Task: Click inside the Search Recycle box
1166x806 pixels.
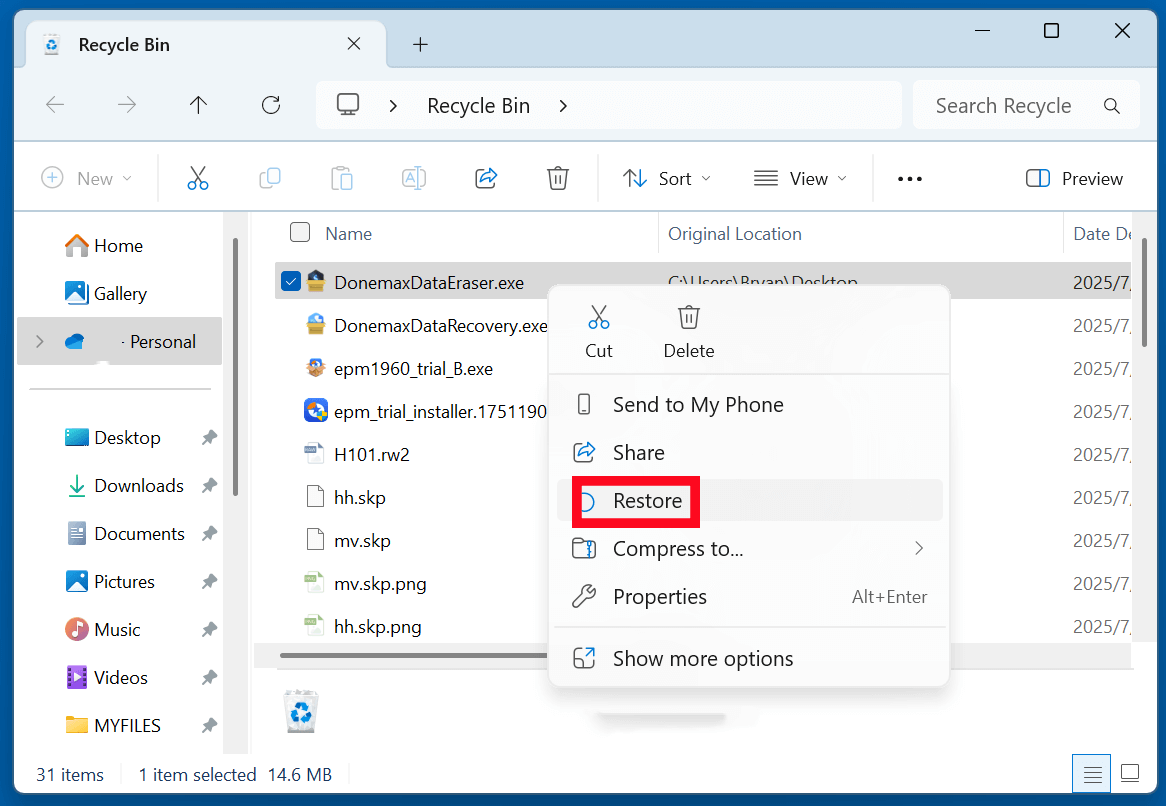Action: coord(1003,104)
